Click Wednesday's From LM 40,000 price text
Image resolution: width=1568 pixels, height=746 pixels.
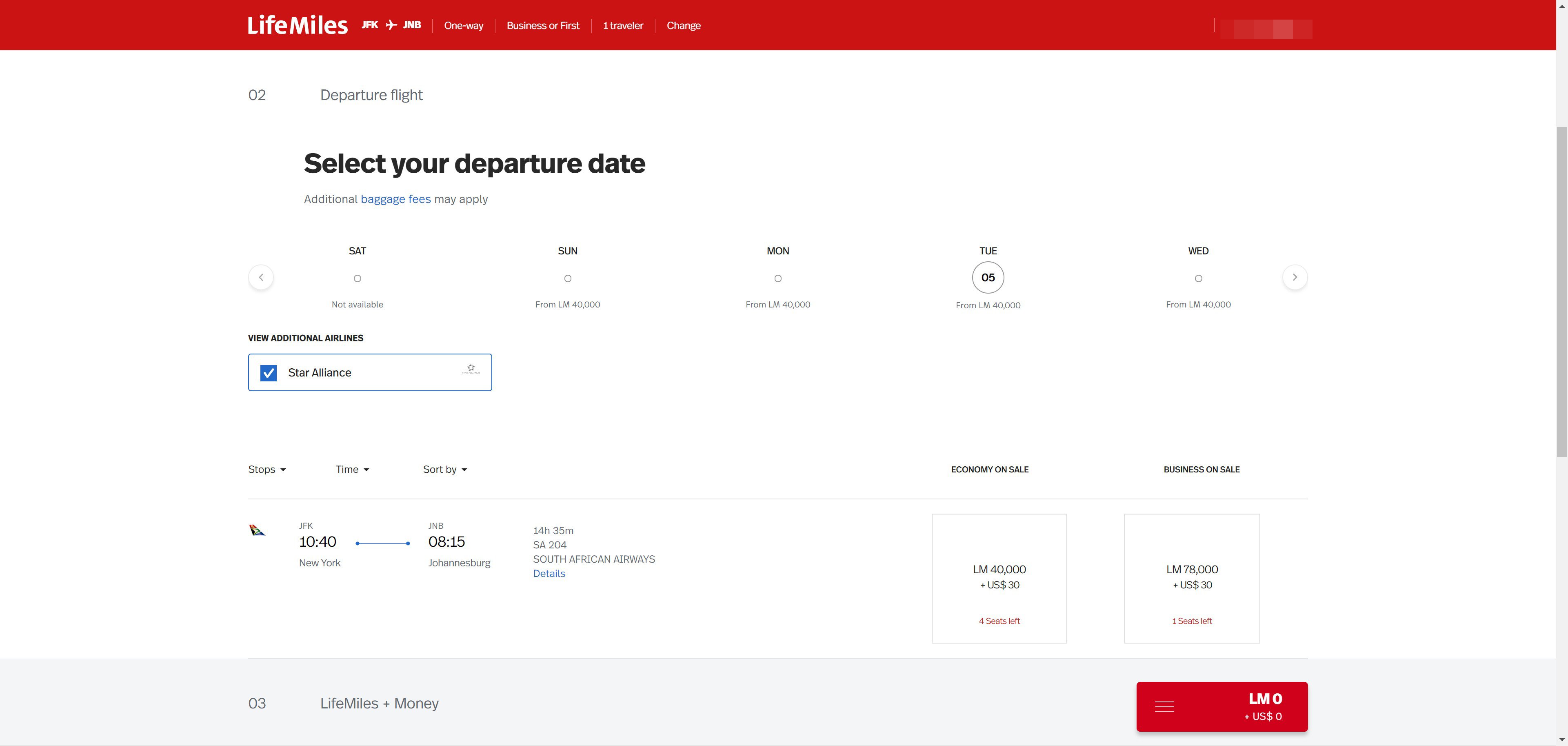tap(1199, 305)
